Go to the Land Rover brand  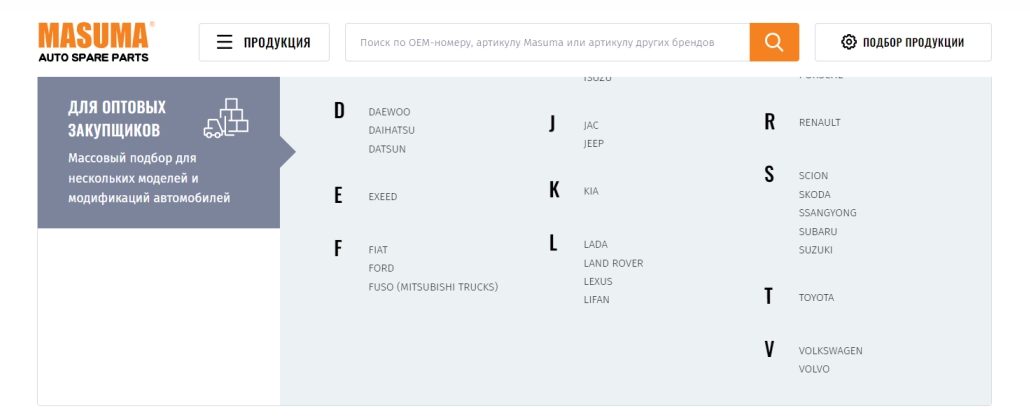[x=613, y=263]
